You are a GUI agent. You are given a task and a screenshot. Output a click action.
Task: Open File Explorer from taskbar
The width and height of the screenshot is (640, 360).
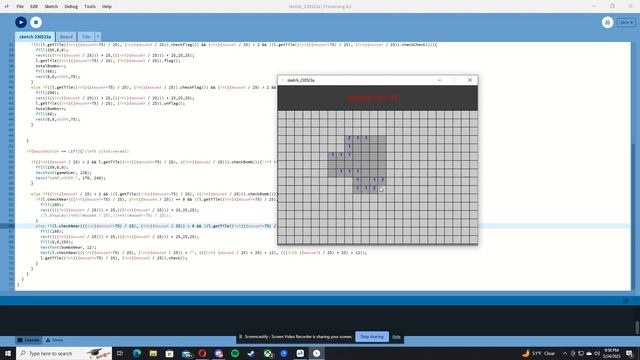coord(153,353)
